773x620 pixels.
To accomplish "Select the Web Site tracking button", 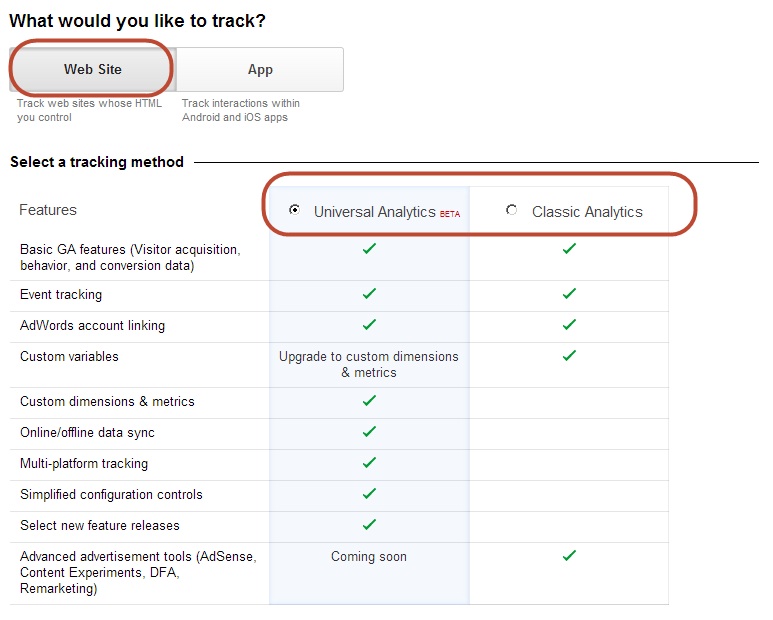I will pyautogui.click(x=92, y=69).
